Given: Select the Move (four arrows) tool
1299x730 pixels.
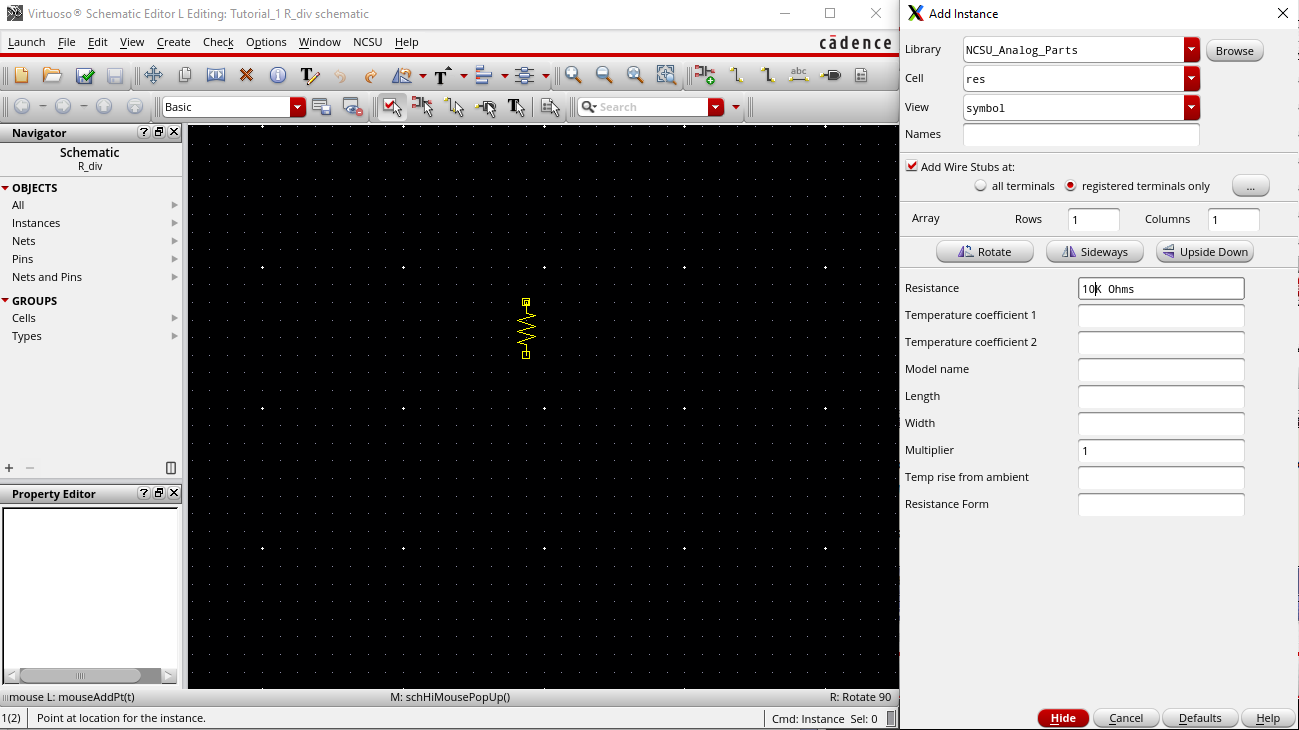Looking at the screenshot, I should coord(153,75).
